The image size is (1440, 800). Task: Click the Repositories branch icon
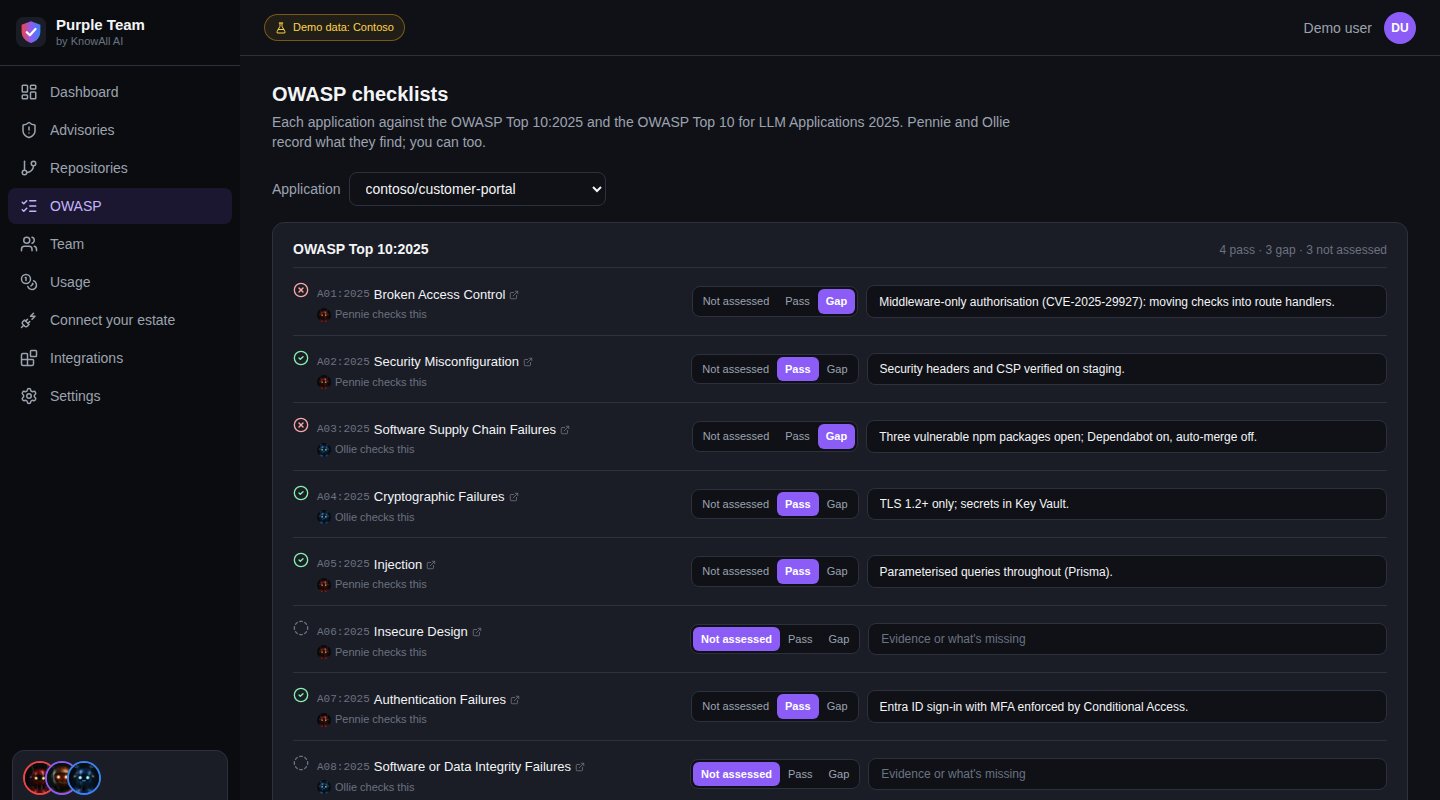[29, 168]
